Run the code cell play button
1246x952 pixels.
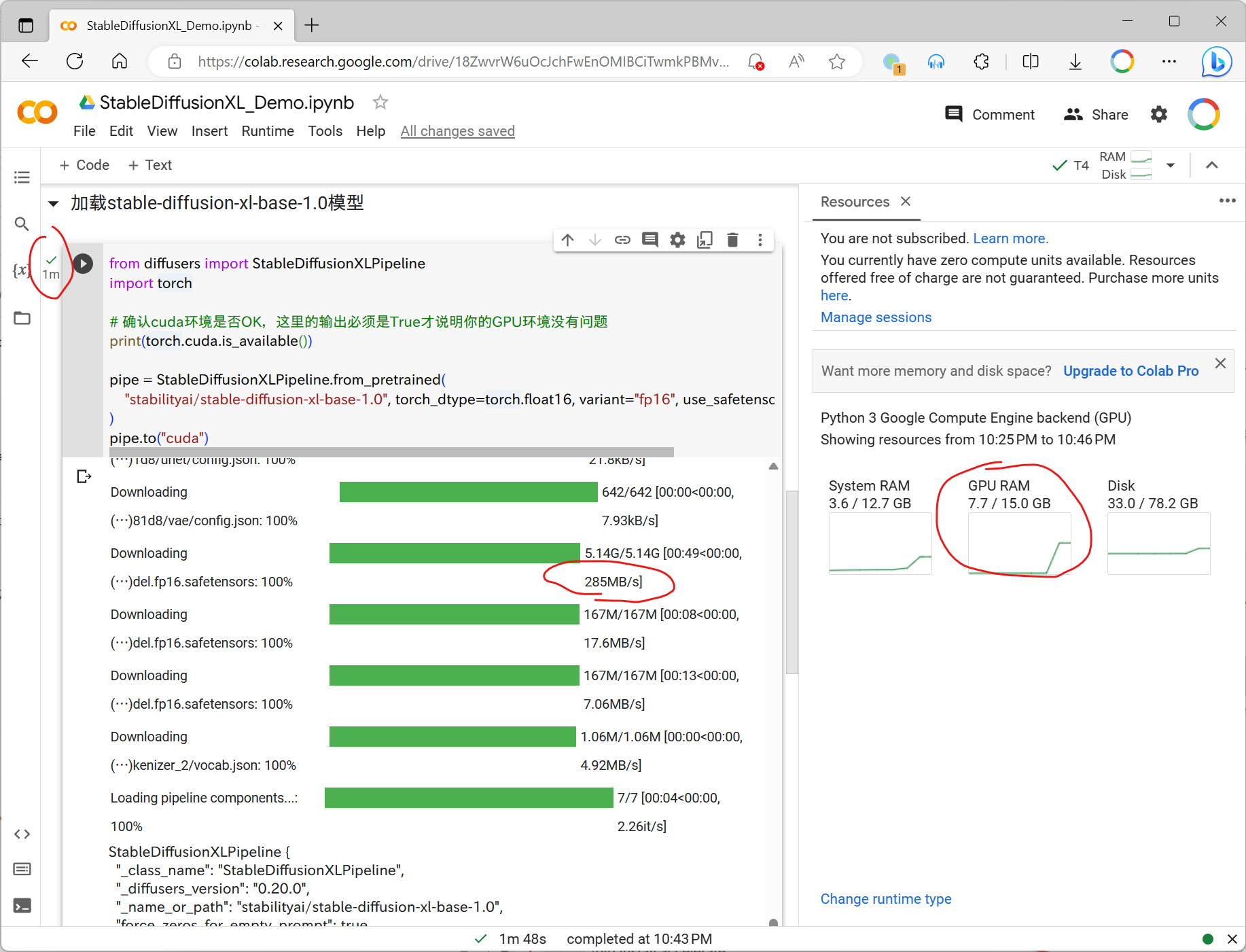[83, 263]
